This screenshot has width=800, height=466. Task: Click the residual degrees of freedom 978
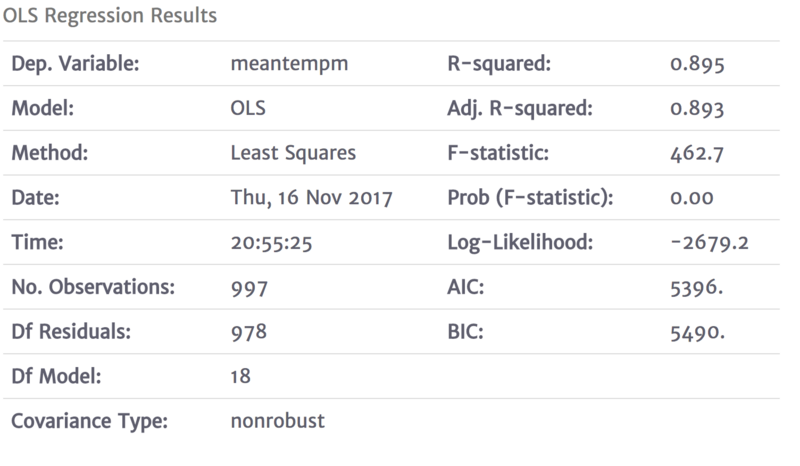pos(249,332)
